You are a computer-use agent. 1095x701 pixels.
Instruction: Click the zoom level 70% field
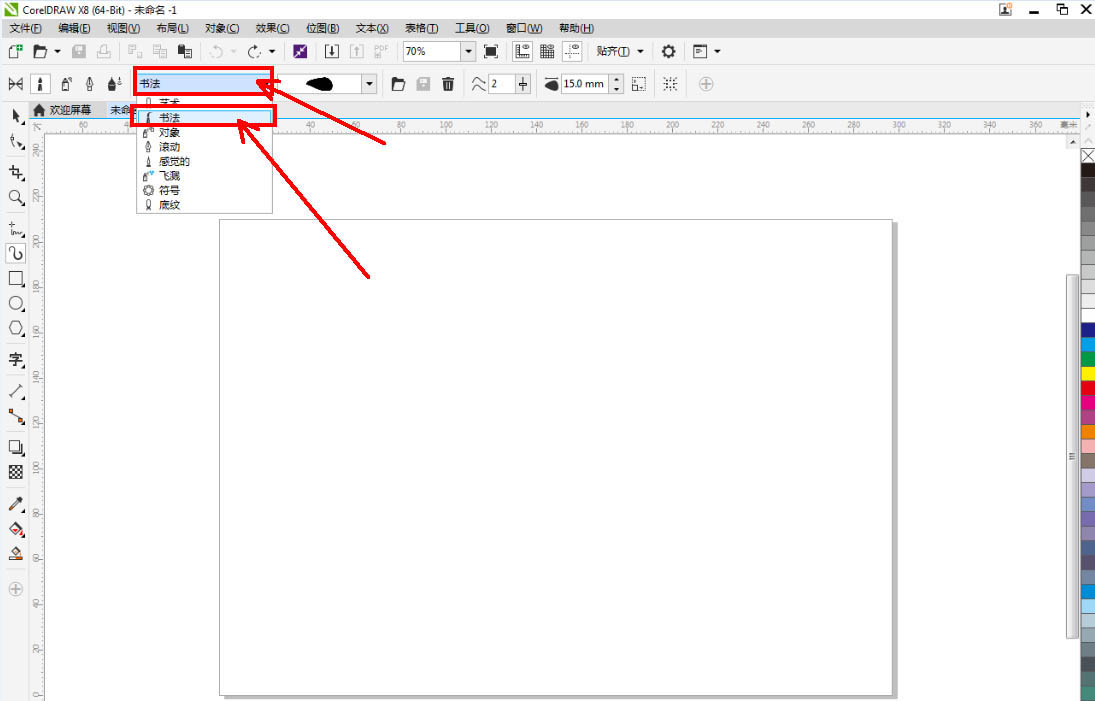432,51
